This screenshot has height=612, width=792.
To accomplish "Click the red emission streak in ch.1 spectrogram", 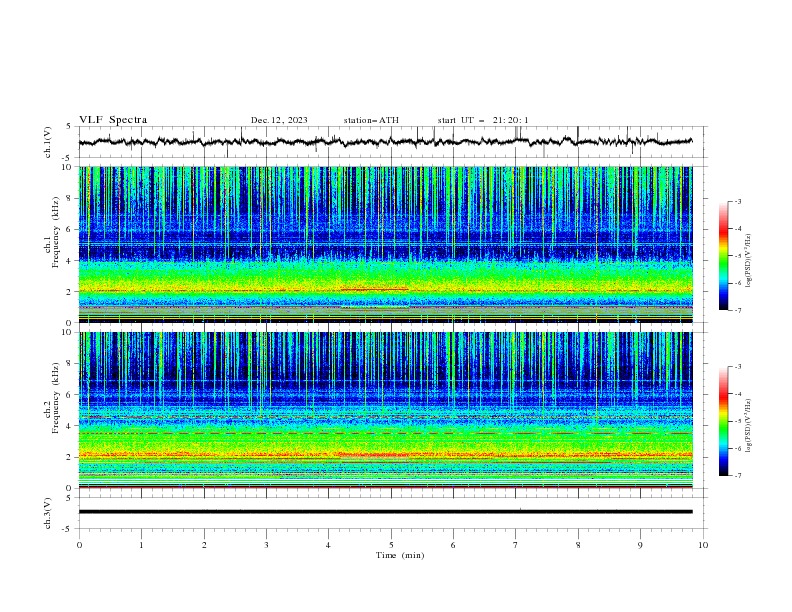I will click(374, 289).
